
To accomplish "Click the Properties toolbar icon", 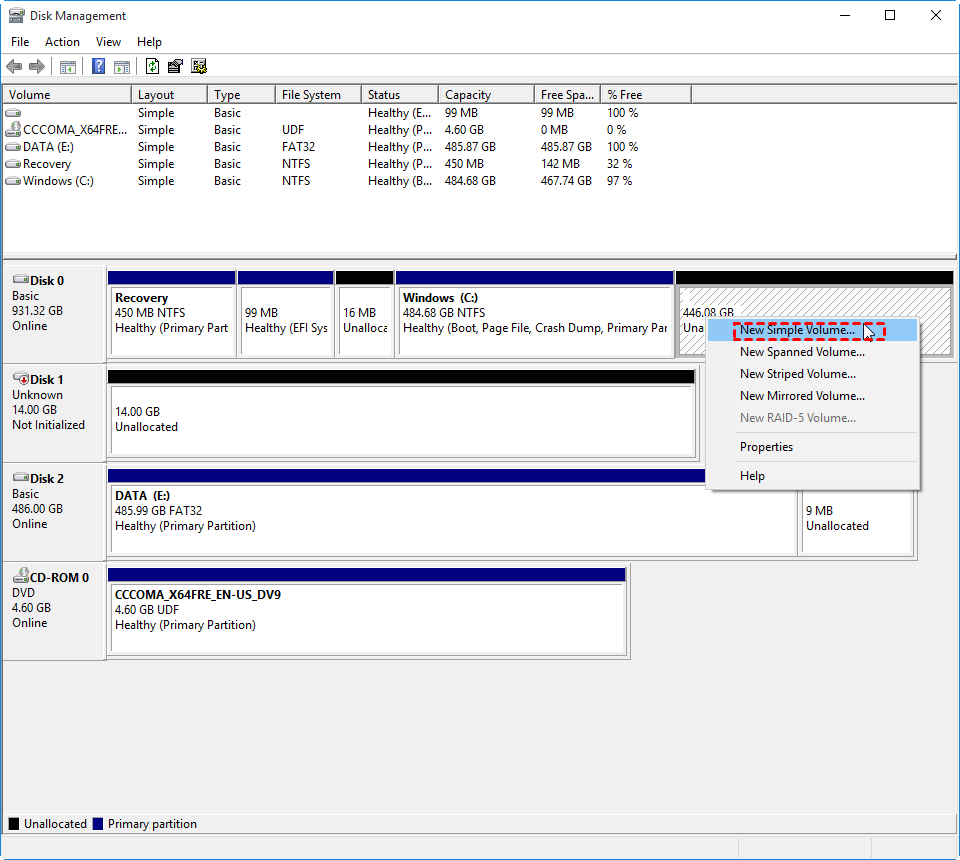I will 175,67.
